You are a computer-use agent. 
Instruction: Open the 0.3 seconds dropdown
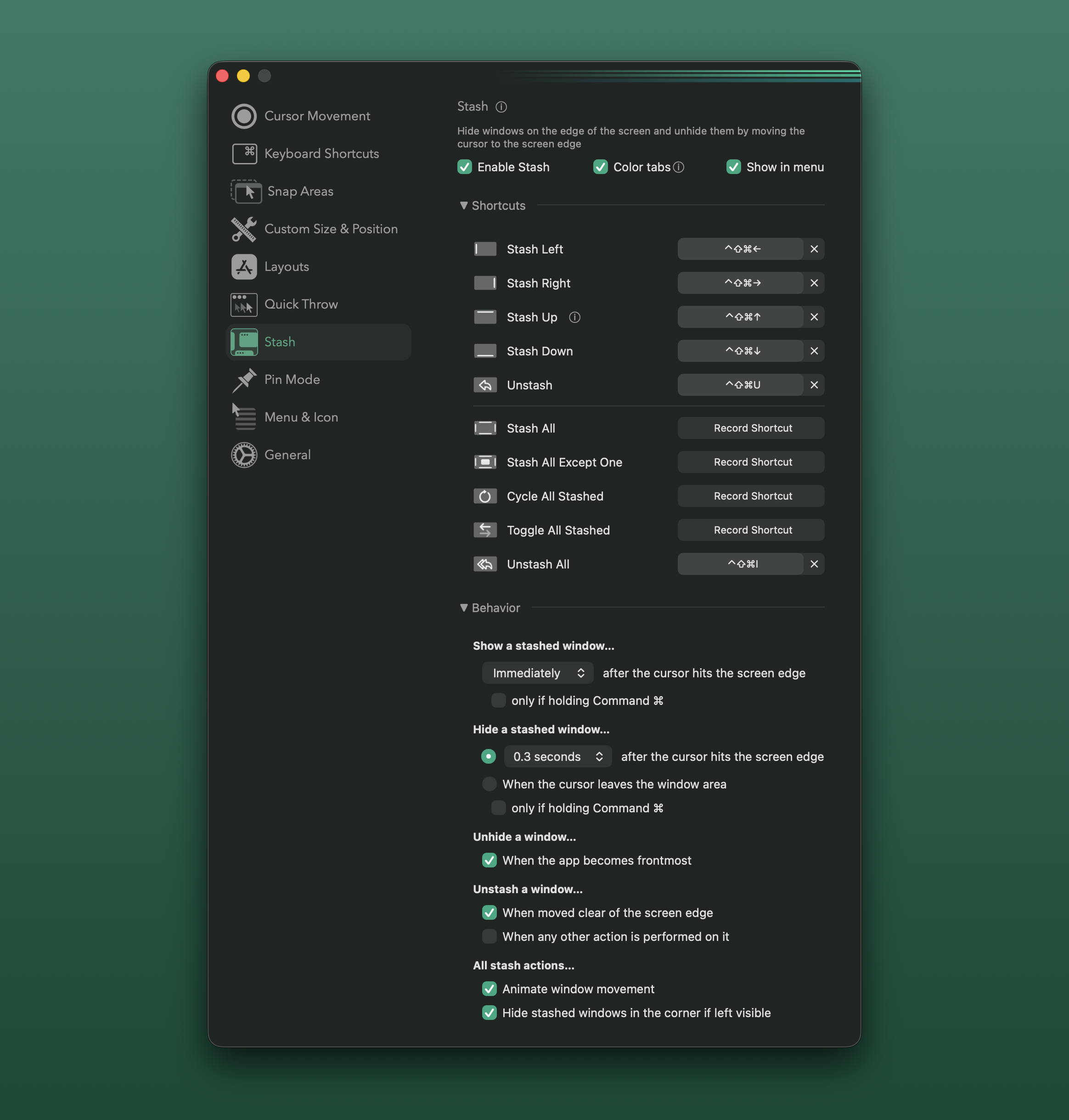coord(558,757)
